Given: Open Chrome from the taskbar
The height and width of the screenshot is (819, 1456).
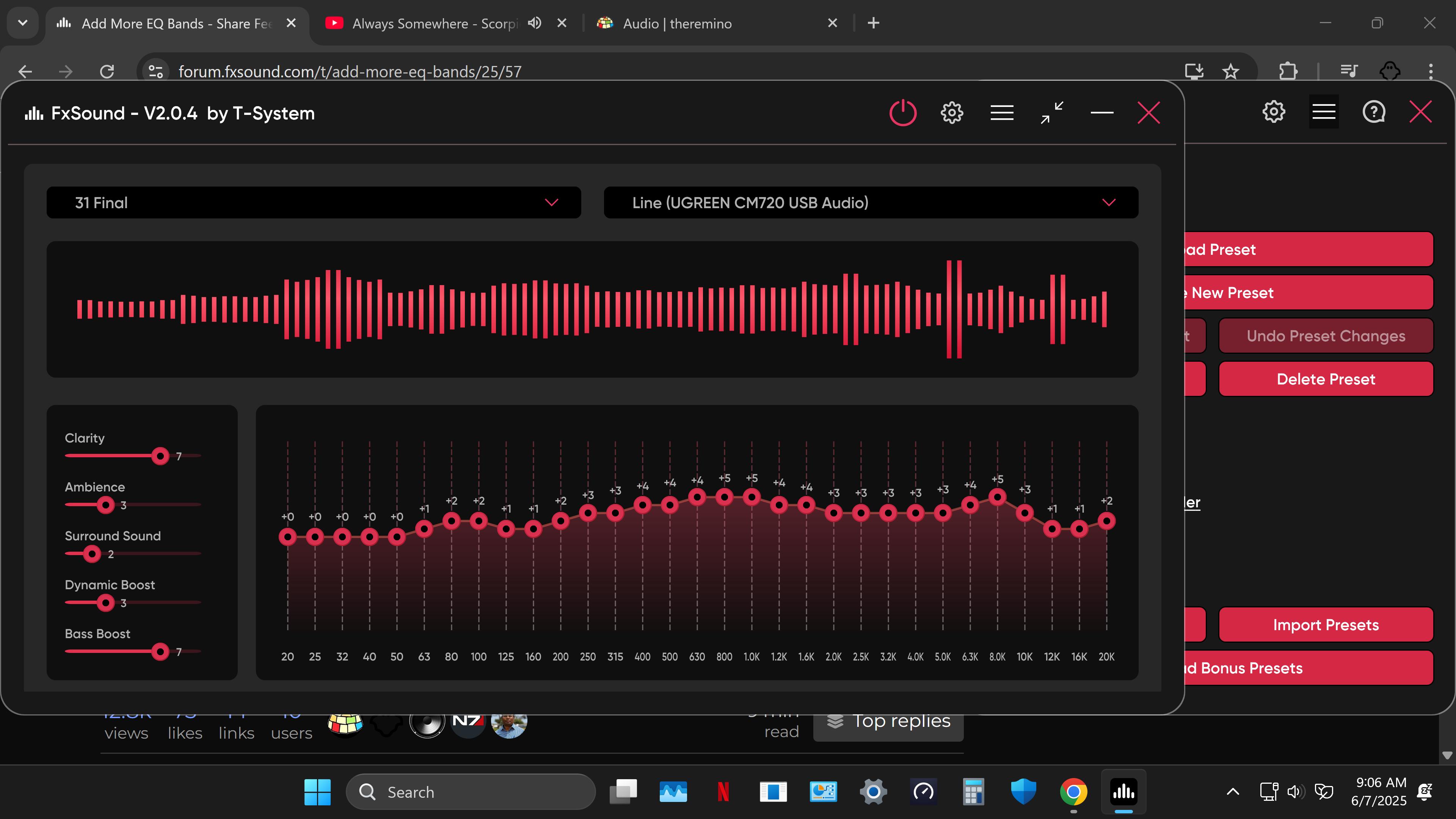Looking at the screenshot, I should [x=1073, y=792].
